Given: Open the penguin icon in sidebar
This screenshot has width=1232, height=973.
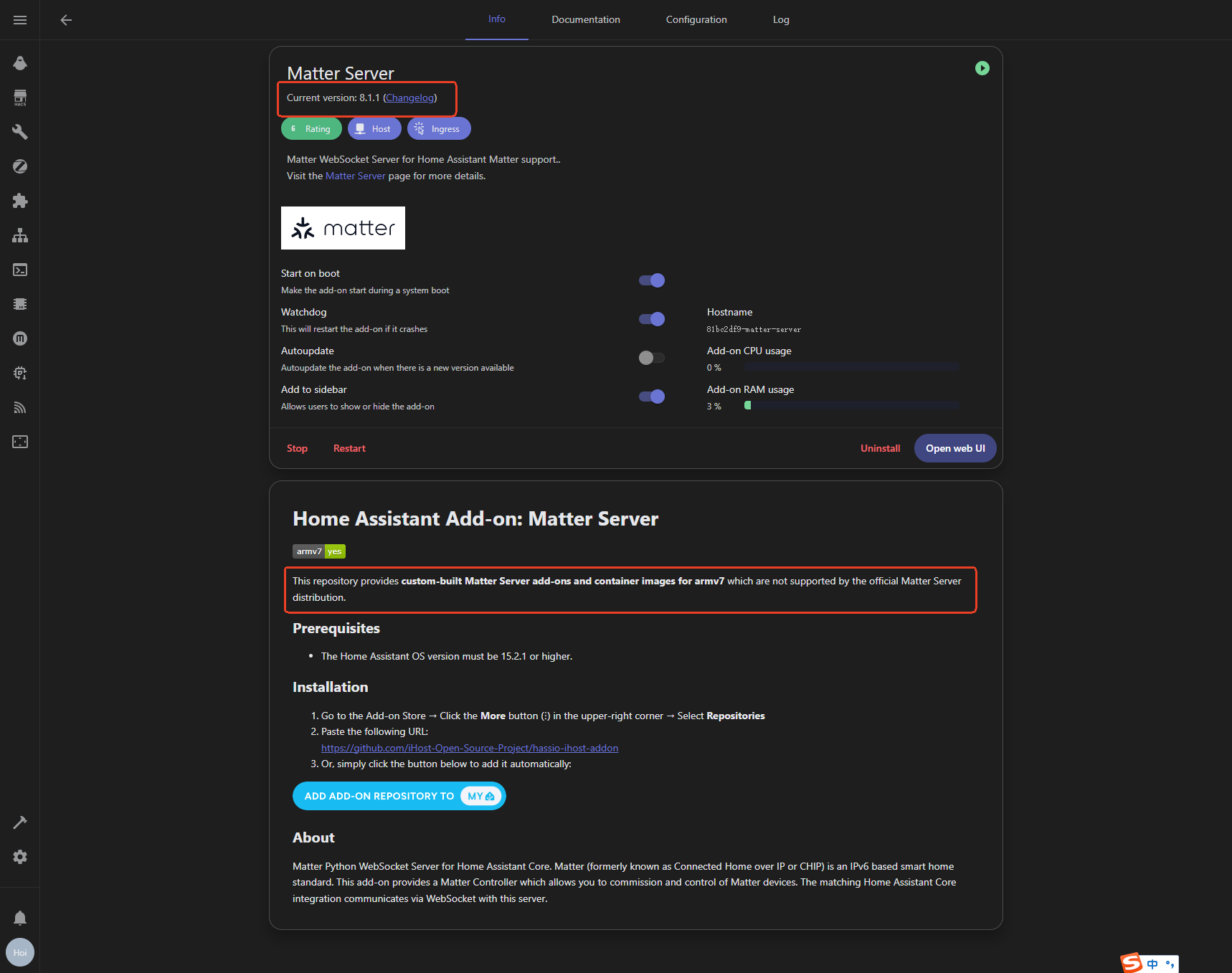Looking at the screenshot, I should pyautogui.click(x=20, y=63).
